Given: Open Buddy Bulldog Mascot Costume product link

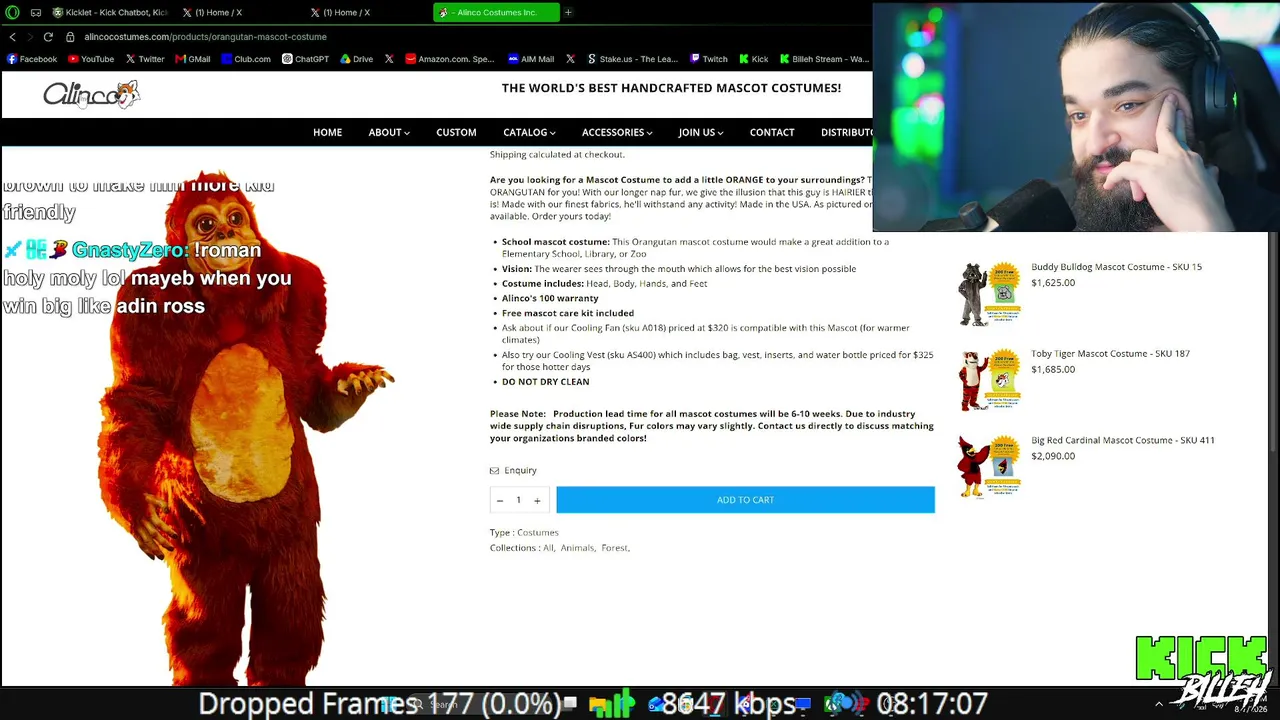Looking at the screenshot, I should coord(1116,267).
